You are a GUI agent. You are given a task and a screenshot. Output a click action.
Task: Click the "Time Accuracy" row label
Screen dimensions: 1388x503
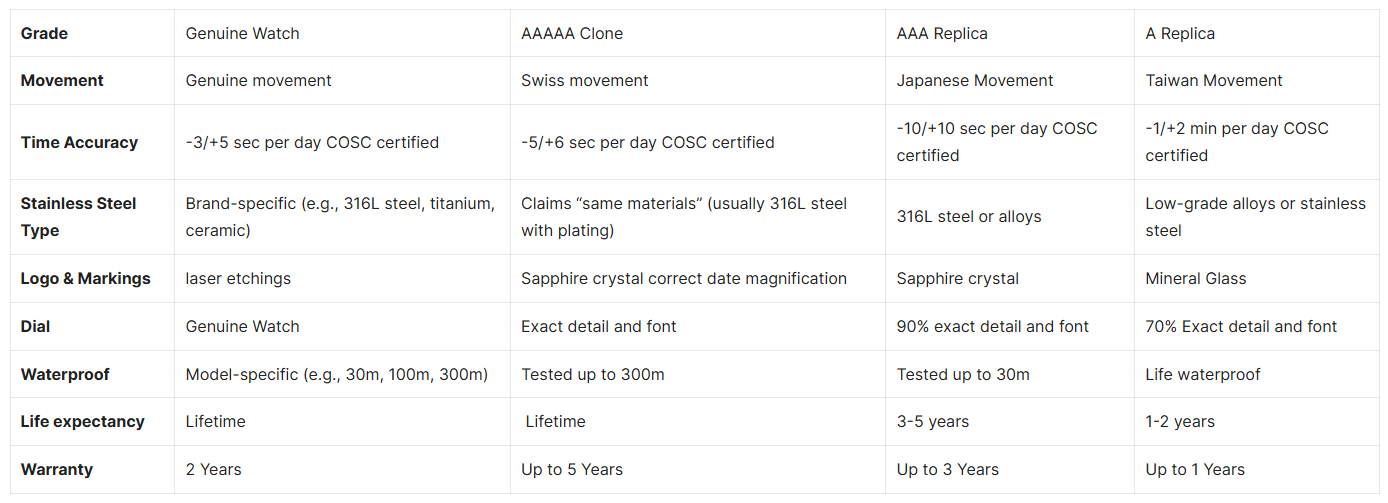[79, 142]
